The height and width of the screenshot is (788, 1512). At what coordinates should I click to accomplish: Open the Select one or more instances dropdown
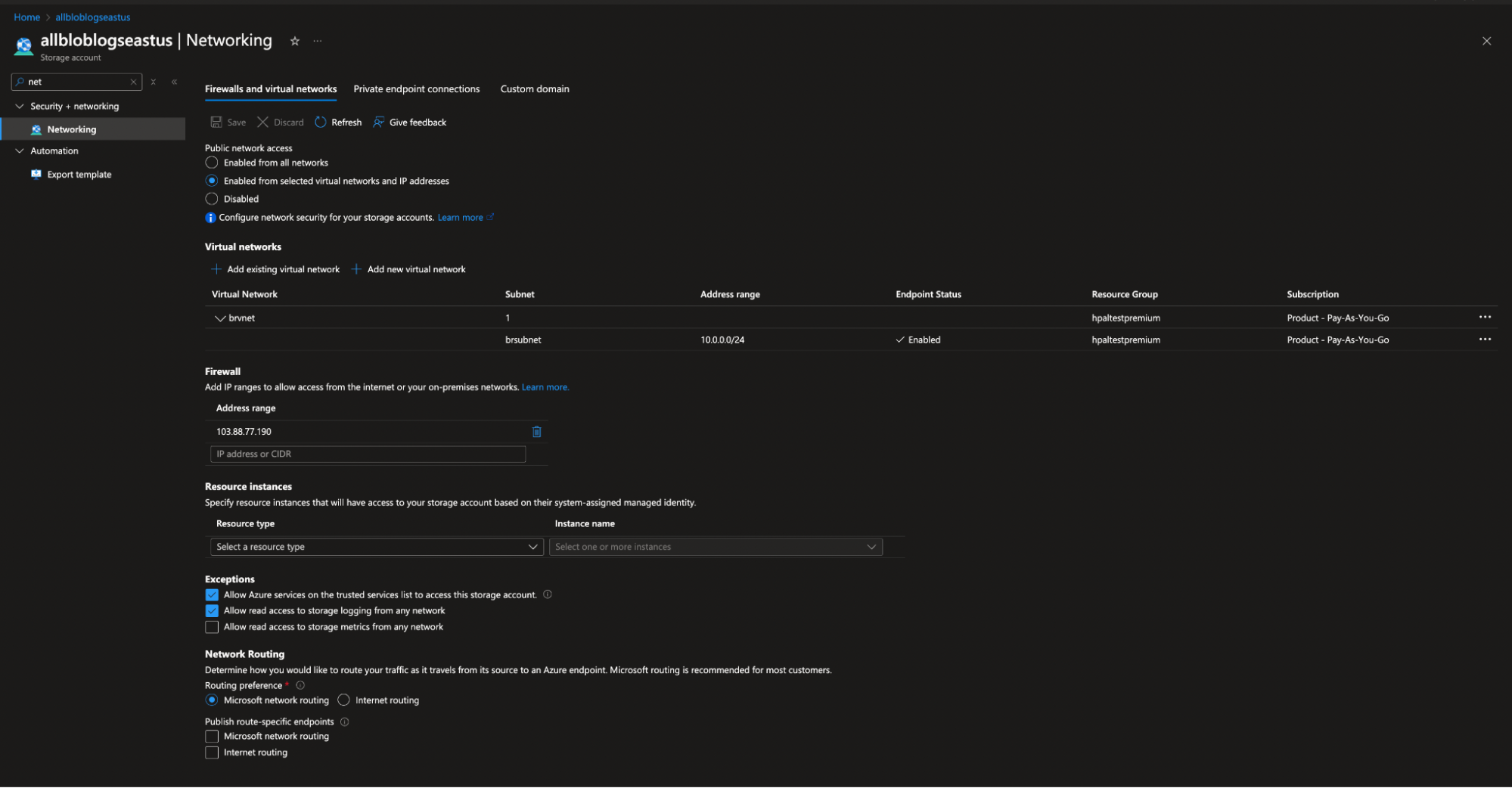715,546
